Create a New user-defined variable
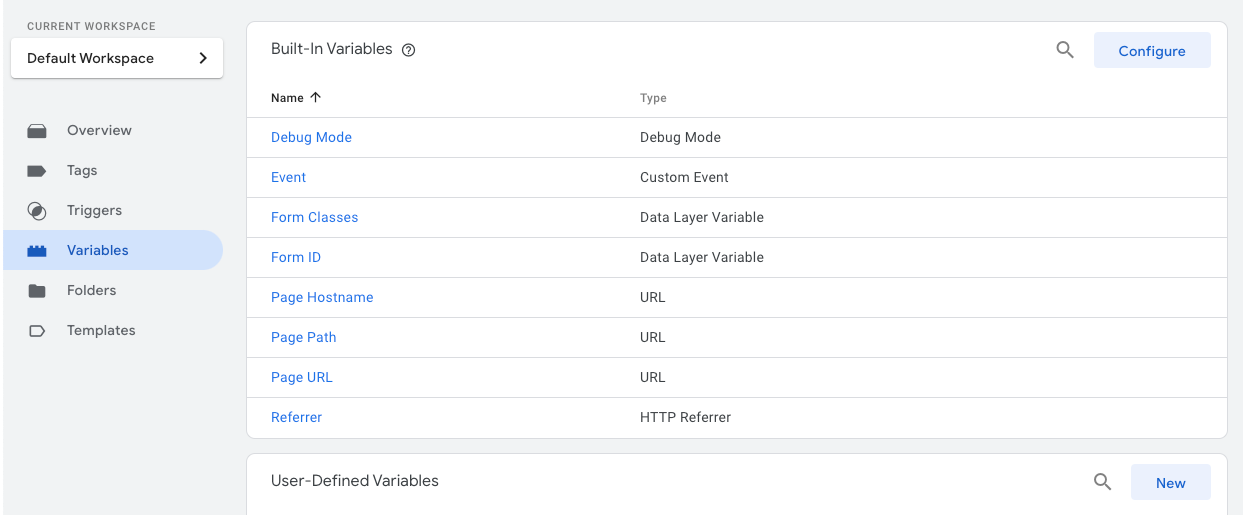The width and height of the screenshot is (1243, 515). pyautogui.click(x=1171, y=482)
